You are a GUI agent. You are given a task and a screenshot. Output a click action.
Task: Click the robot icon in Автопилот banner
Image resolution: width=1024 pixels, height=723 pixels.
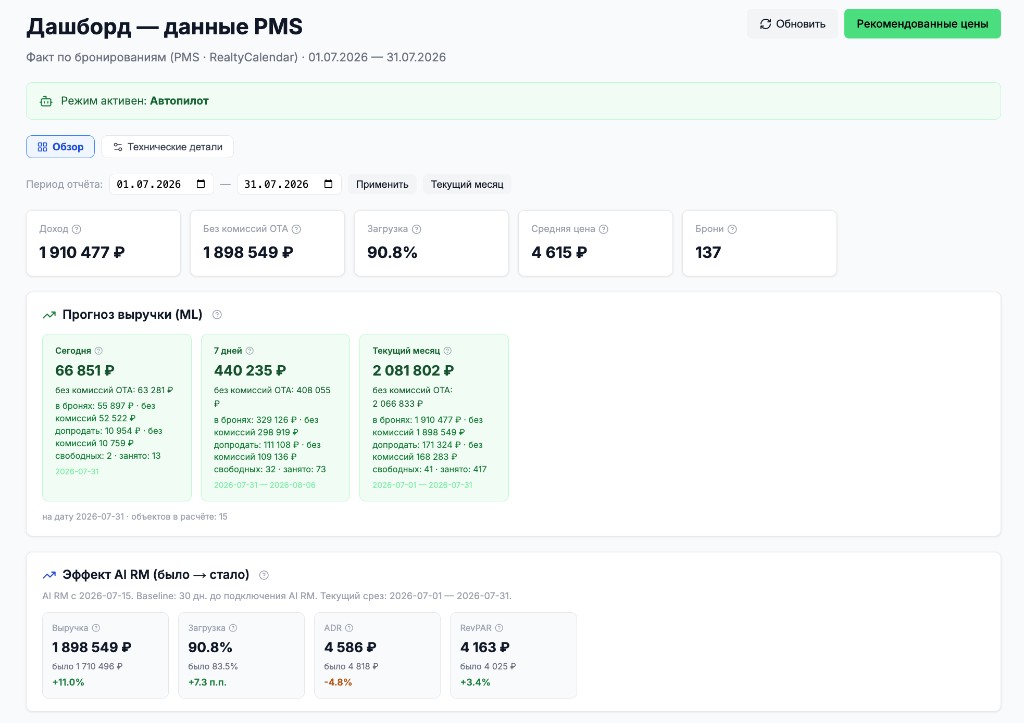[46, 101]
